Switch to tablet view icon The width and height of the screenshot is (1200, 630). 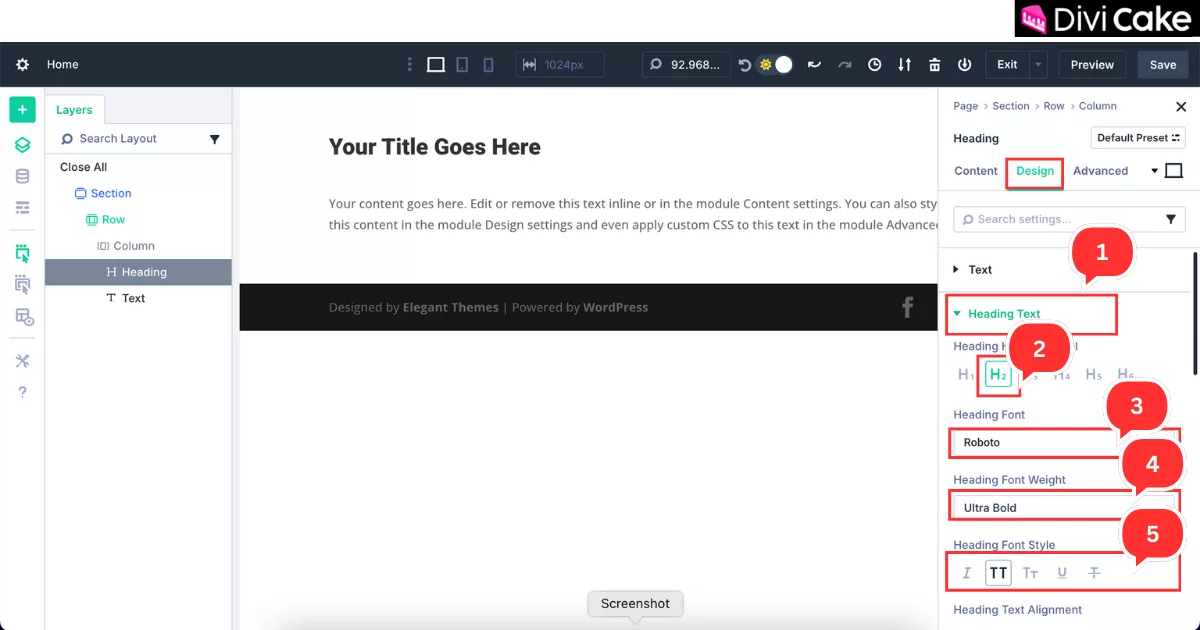(462, 64)
